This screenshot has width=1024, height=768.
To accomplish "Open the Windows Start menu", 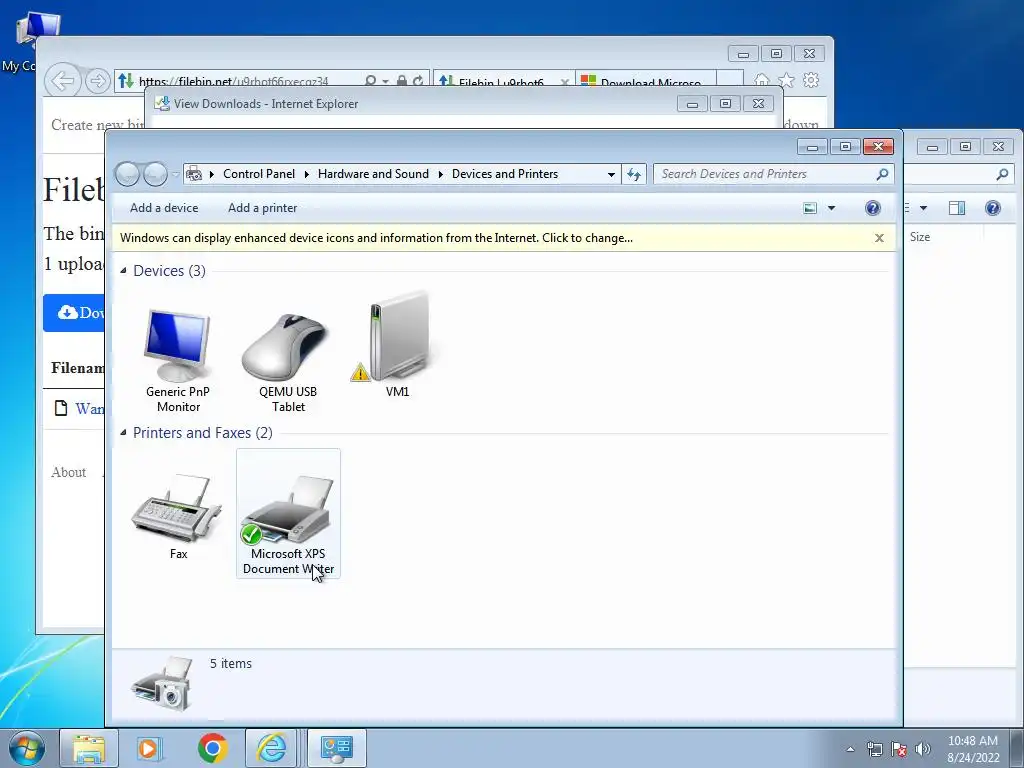I will 27,748.
